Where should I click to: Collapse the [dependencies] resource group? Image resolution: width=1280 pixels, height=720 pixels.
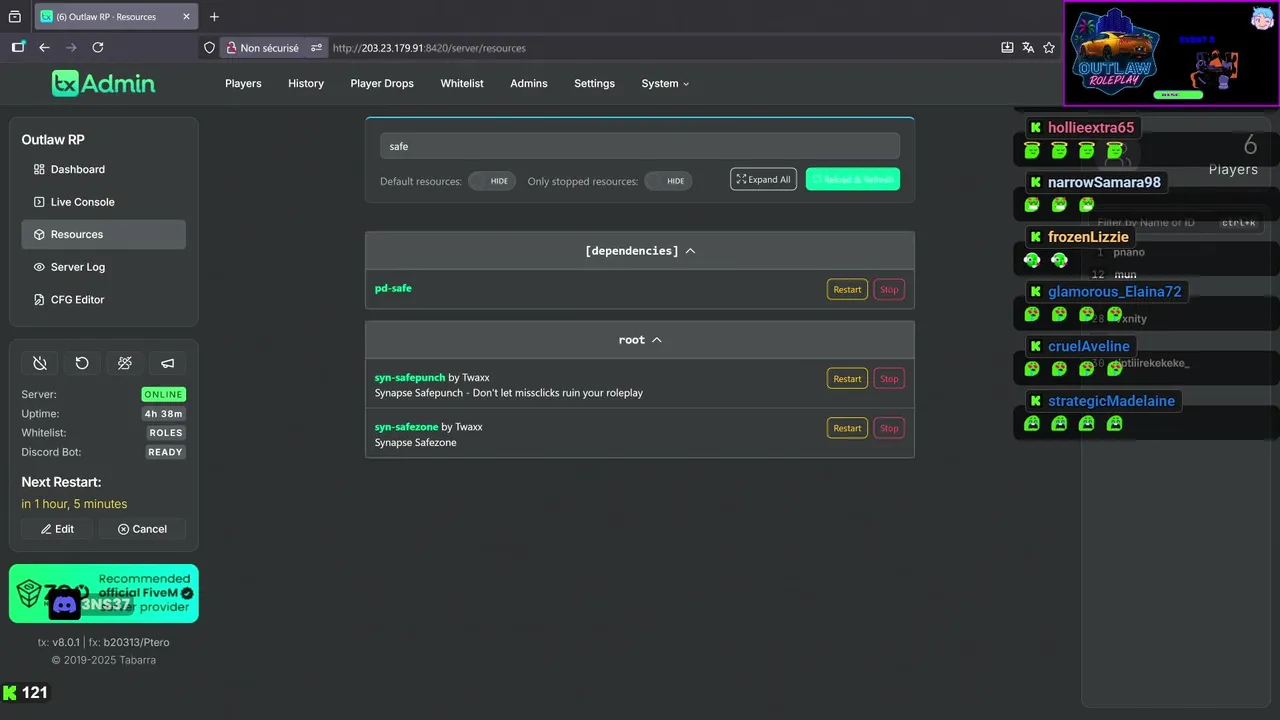pyautogui.click(x=640, y=251)
